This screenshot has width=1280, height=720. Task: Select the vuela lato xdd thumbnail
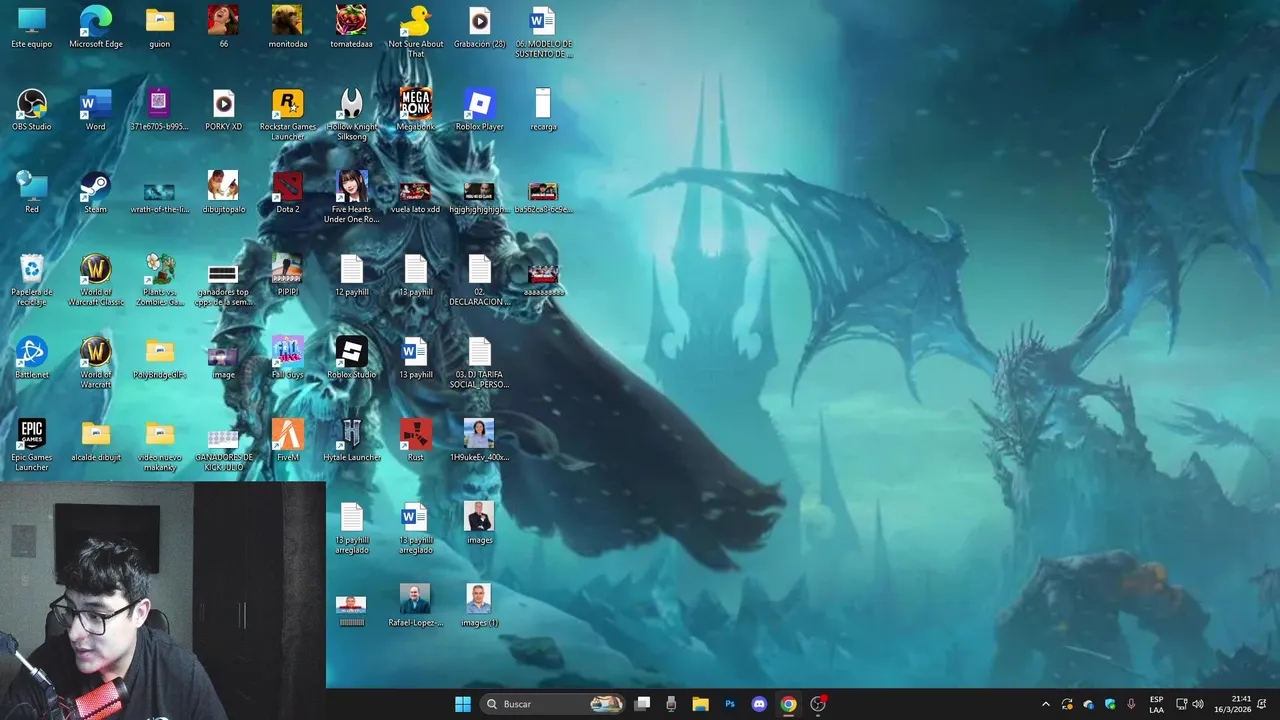click(x=415, y=193)
